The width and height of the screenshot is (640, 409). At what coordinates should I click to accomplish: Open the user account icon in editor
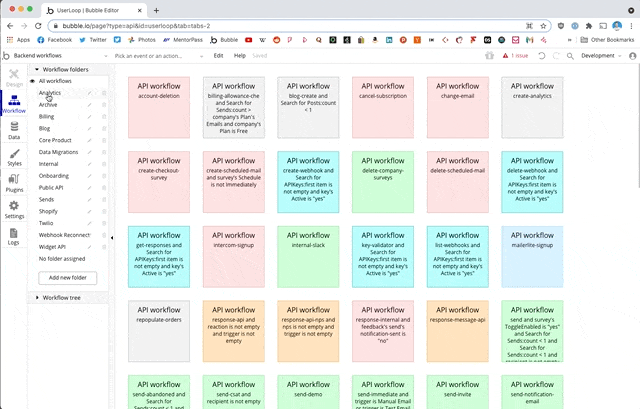(x=632, y=56)
